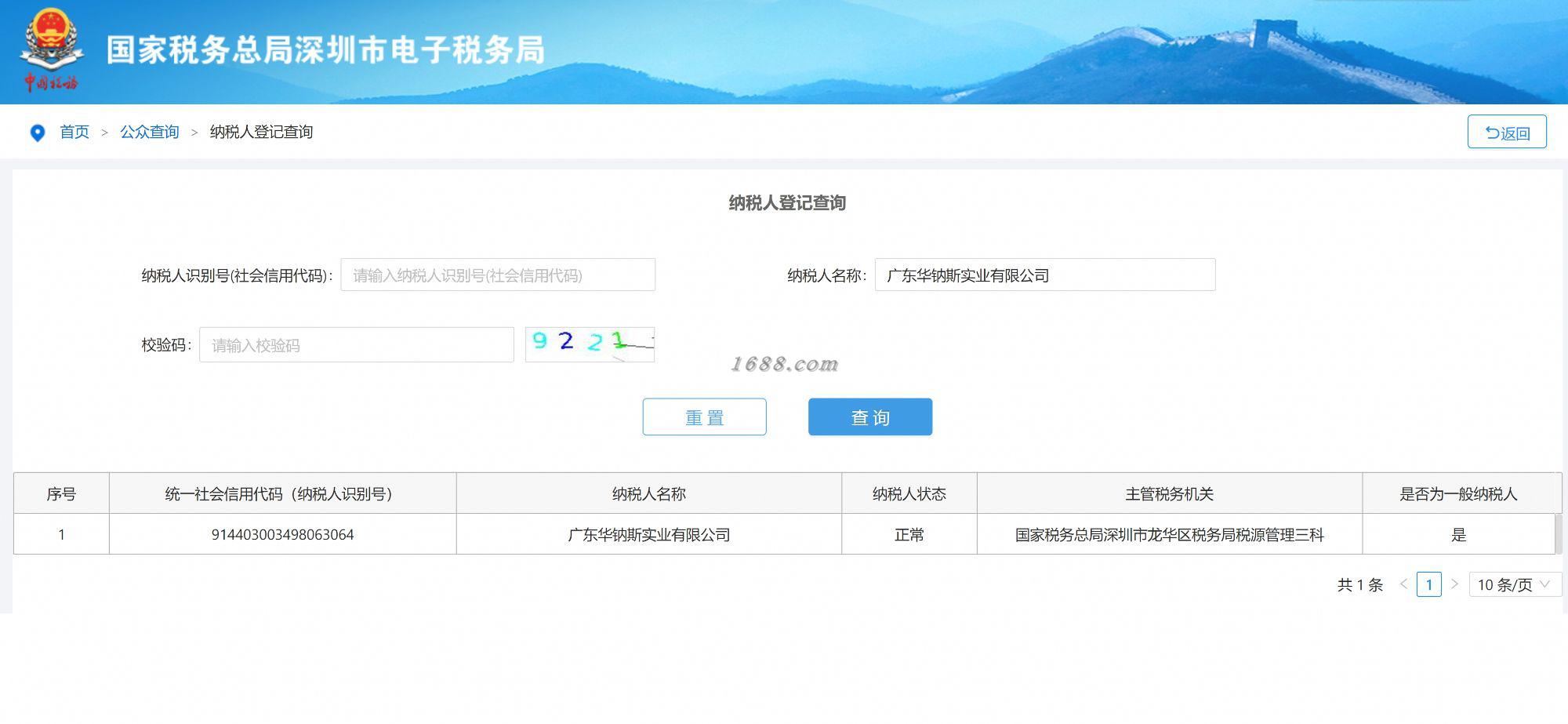Click the 纳税人名称 table column header

[649, 493]
